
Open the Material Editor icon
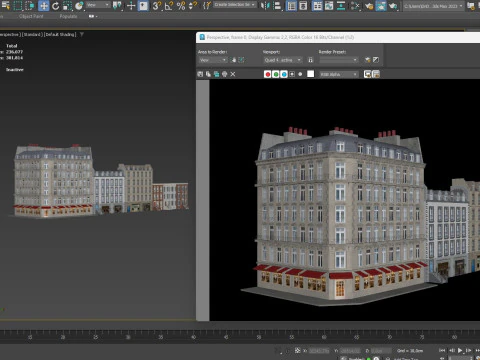[x=355, y=5]
